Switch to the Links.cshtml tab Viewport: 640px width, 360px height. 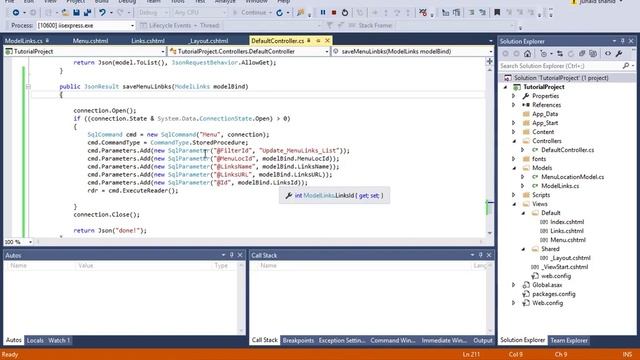click(148, 41)
